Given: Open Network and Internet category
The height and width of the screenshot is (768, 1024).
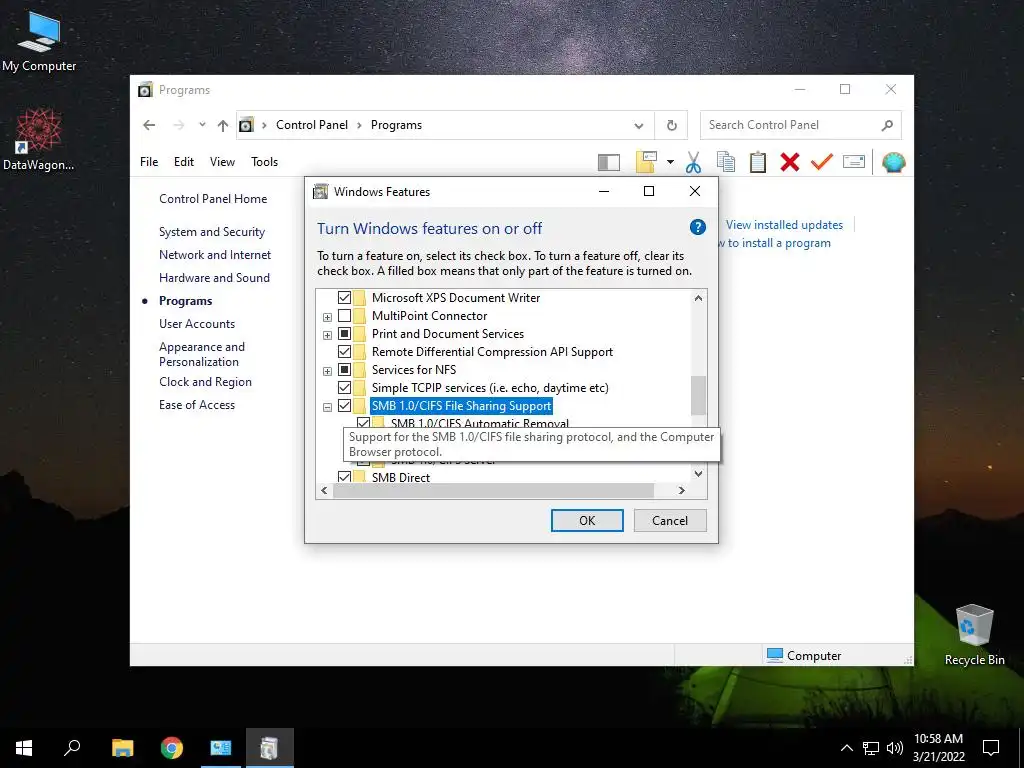Looking at the screenshot, I should [215, 255].
